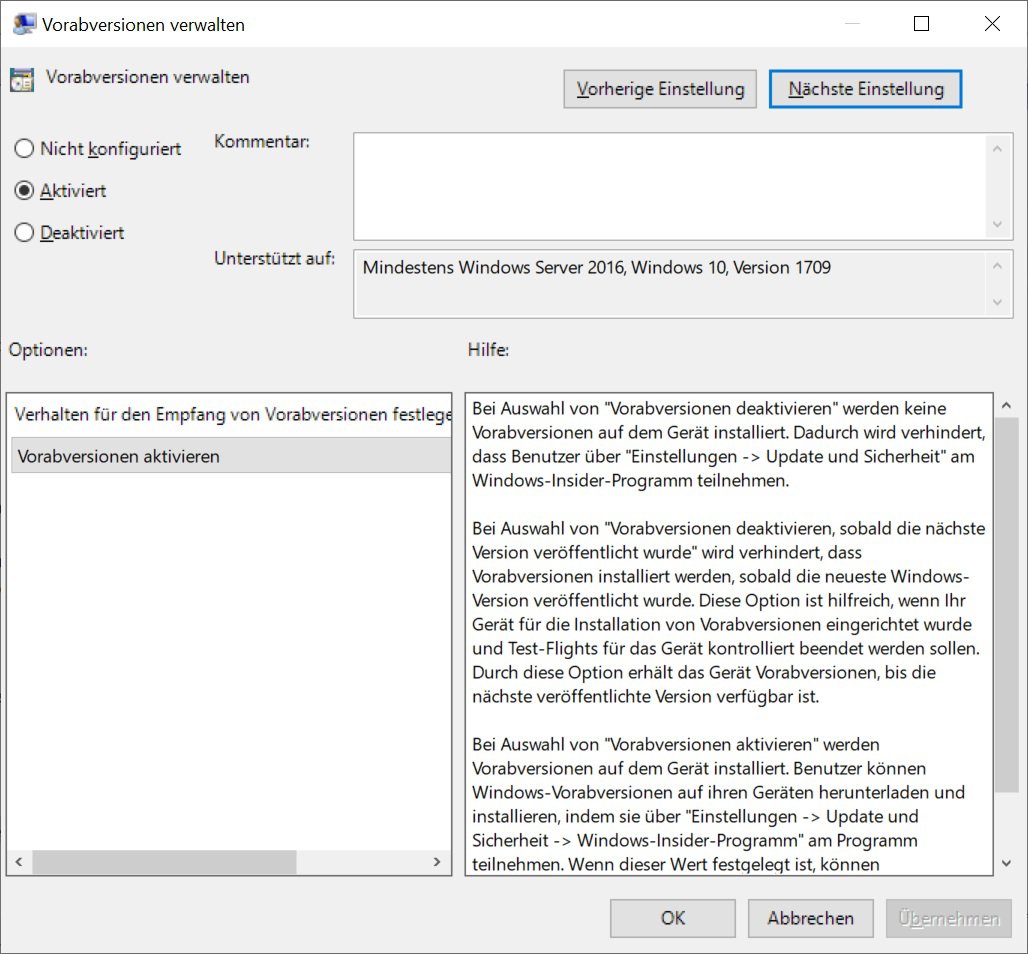
Task: Select the "Deaktiviert" radio button
Action: [x=22, y=232]
